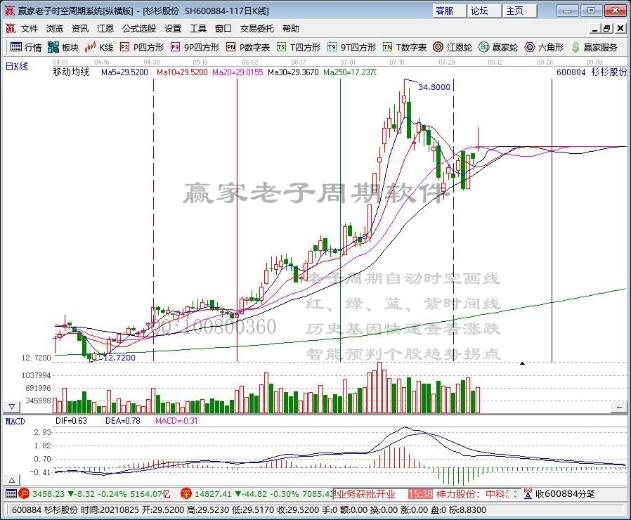The width and height of the screenshot is (631, 520).
Task: Select the Ma250 value text
Action: click(350, 72)
